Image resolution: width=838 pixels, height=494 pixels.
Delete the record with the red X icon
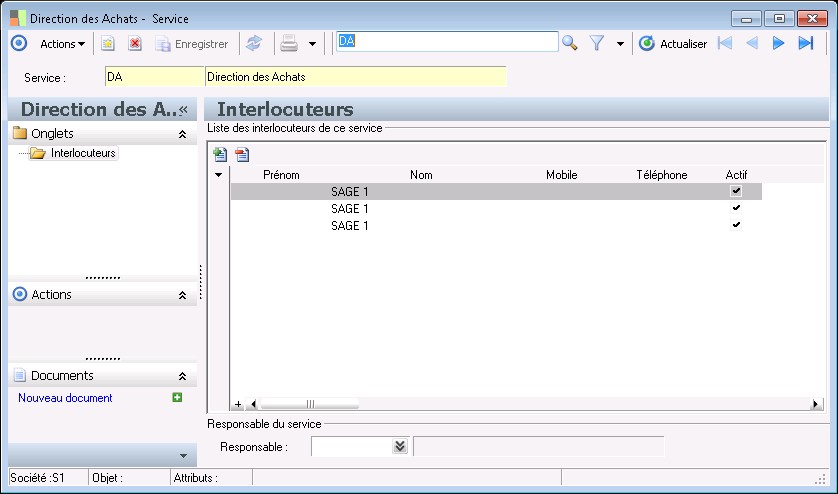coord(135,44)
